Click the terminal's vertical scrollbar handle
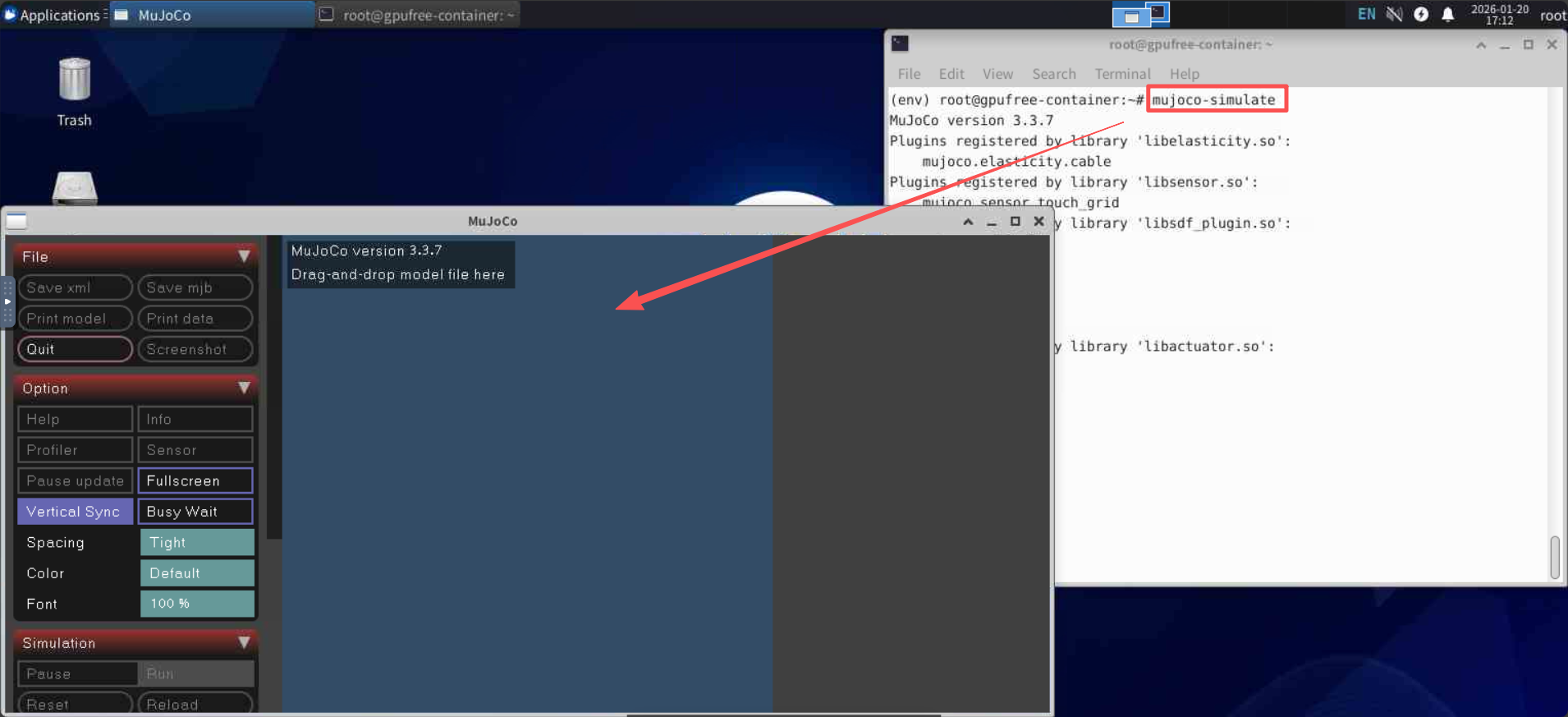The height and width of the screenshot is (717, 1568). point(1554,558)
